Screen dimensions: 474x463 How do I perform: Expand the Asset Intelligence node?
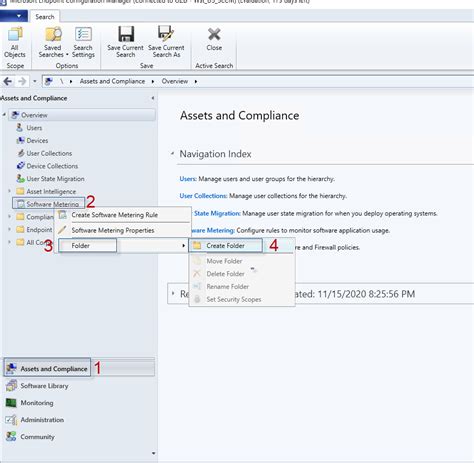9,191
